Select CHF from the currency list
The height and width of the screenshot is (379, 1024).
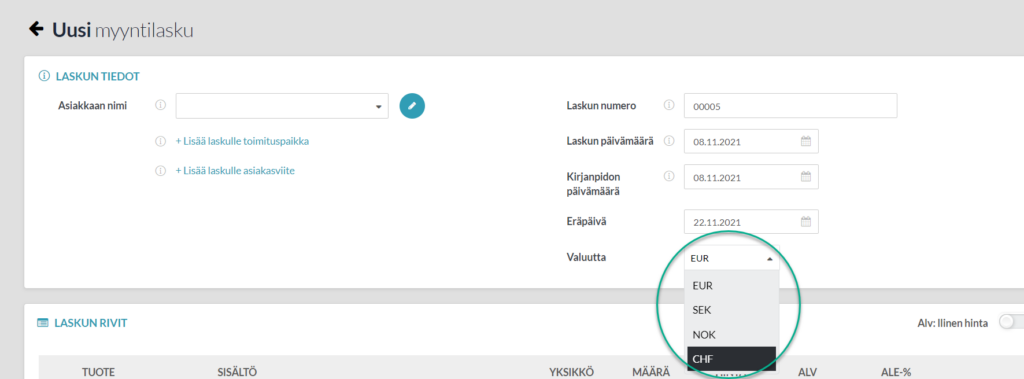[731, 359]
